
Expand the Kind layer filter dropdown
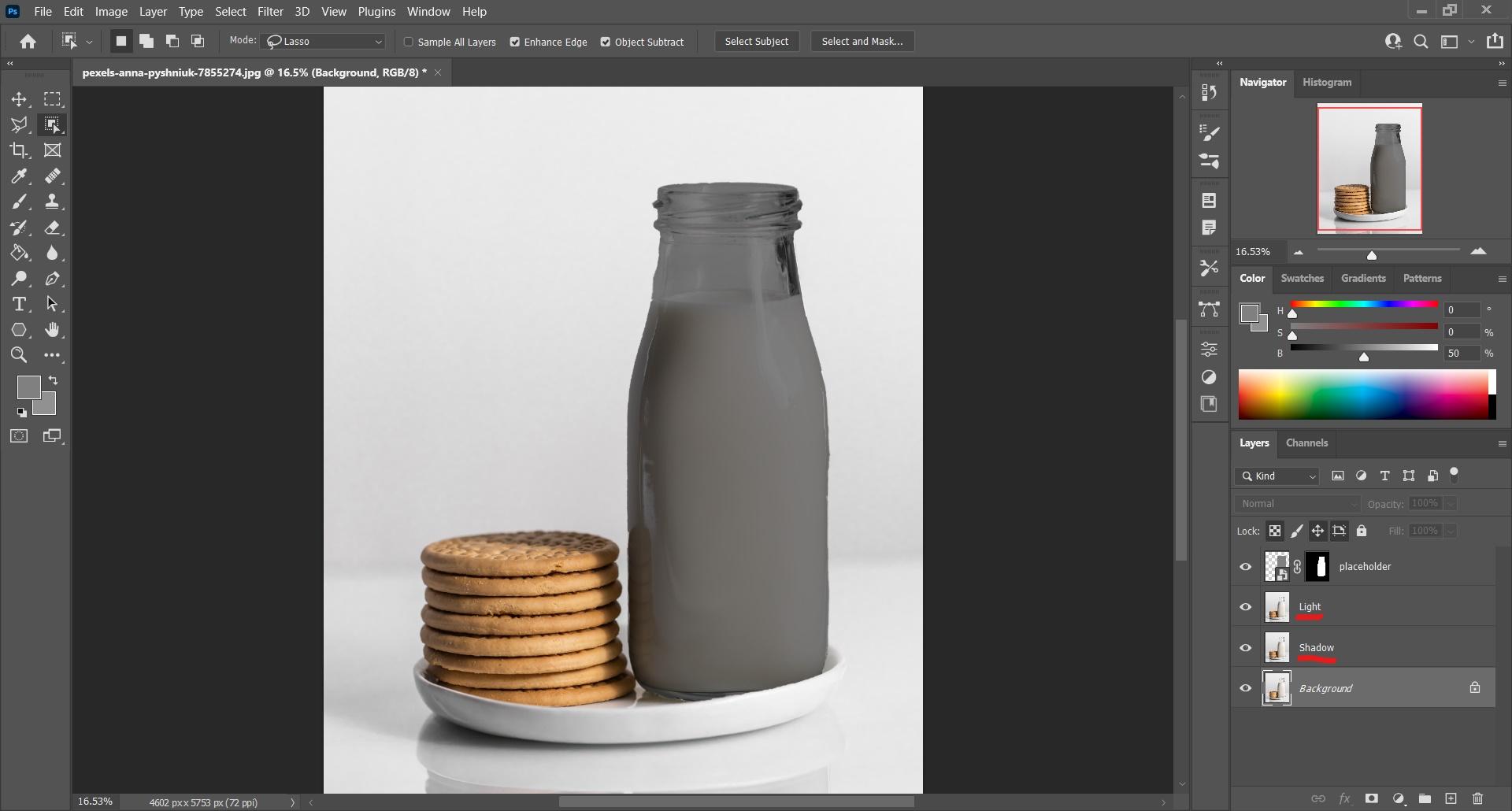click(1278, 476)
